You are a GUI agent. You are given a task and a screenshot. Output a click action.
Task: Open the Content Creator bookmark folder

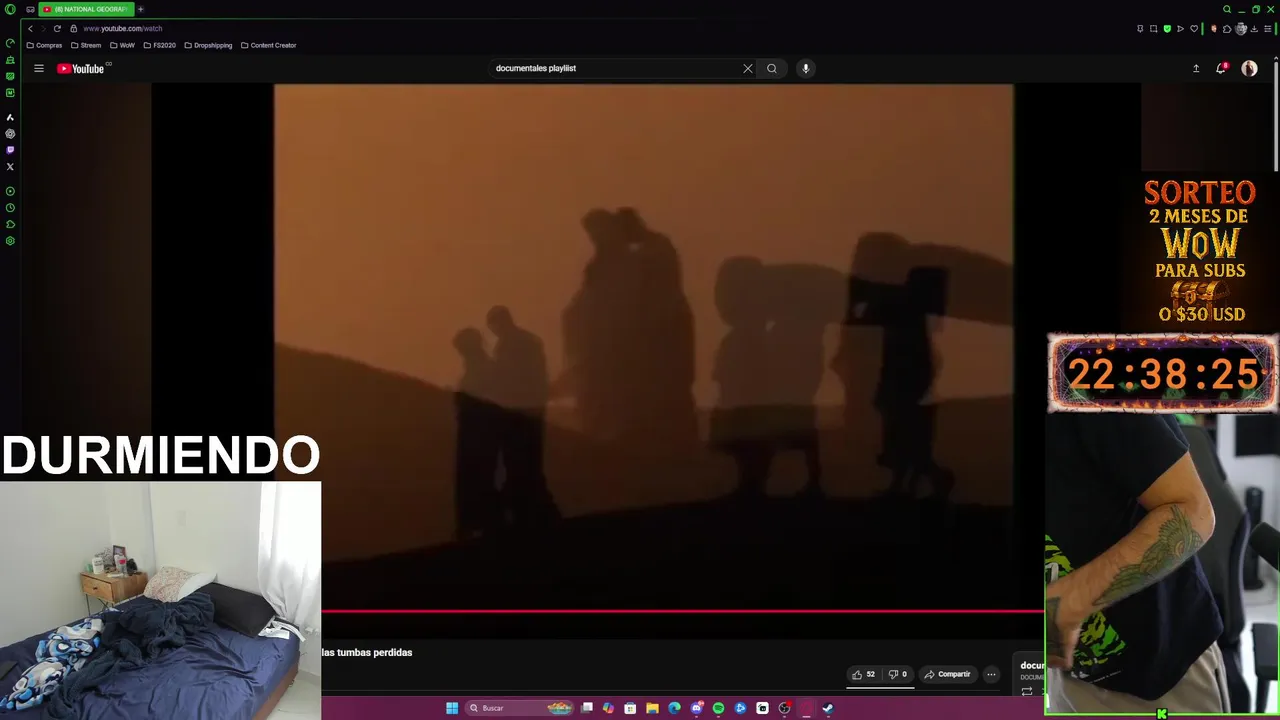[x=268, y=45]
